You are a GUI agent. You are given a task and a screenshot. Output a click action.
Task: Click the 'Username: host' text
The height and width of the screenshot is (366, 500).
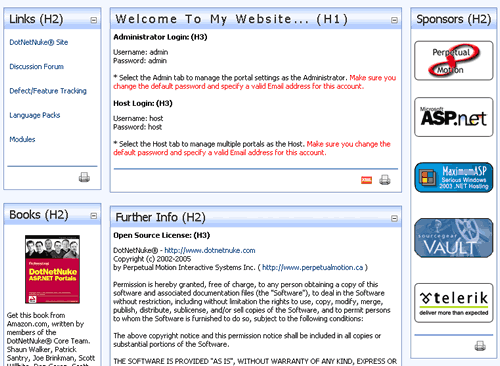[x=138, y=119]
